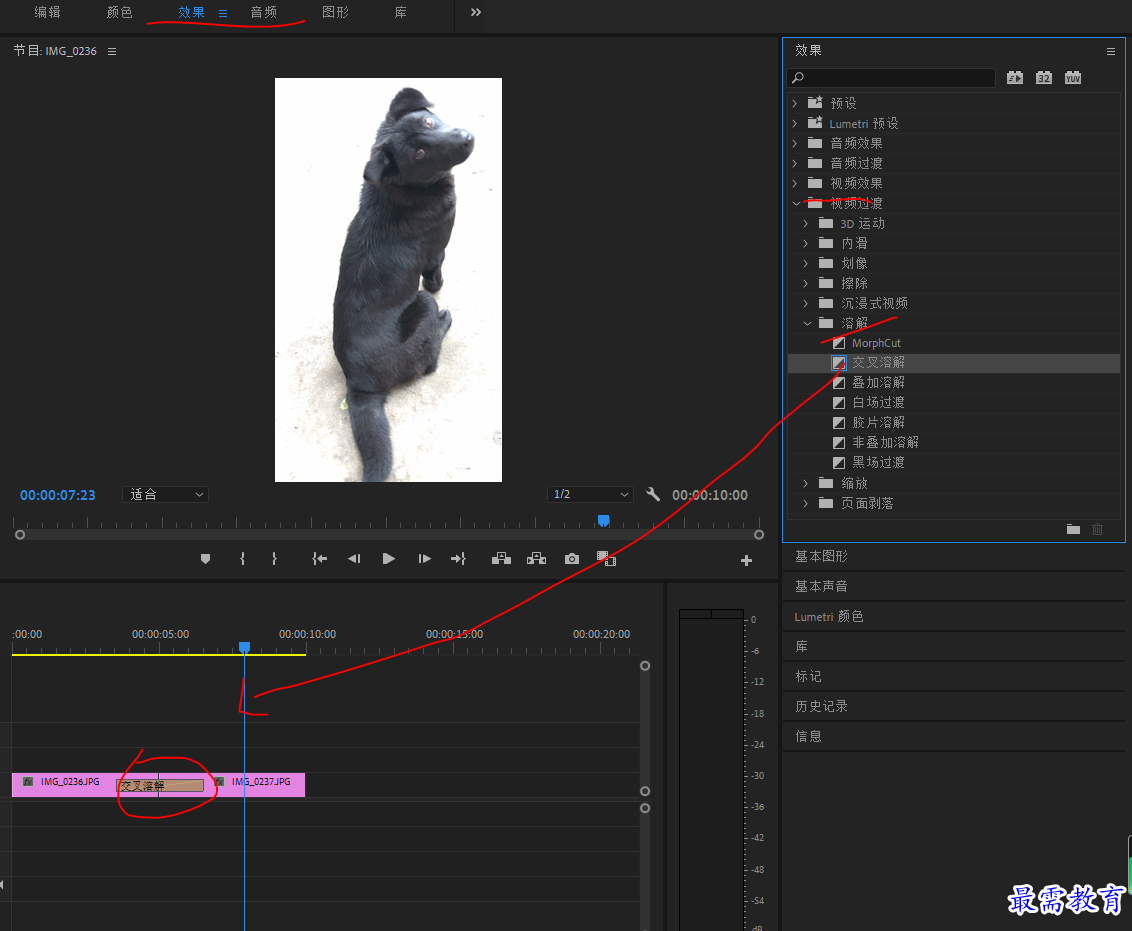
Task: Mark Out point button
Action: [x=274, y=559]
